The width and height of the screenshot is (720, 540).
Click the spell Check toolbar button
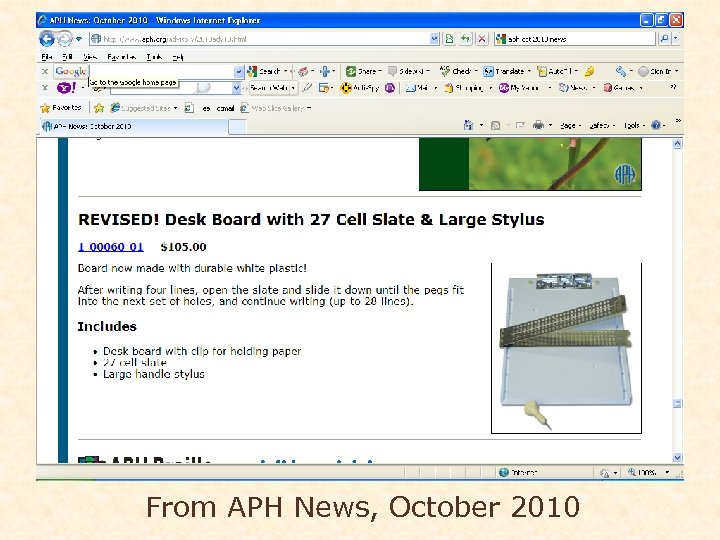point(458,71)
